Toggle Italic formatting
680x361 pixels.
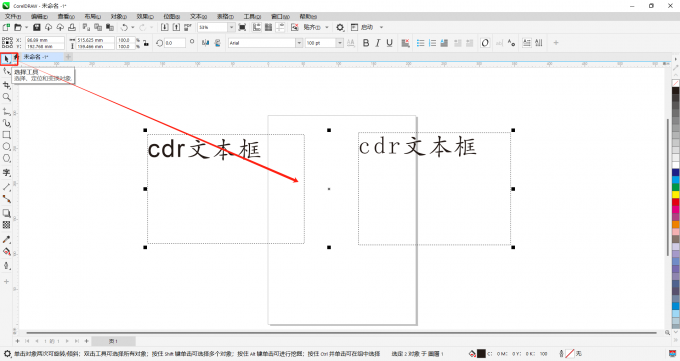378,43
